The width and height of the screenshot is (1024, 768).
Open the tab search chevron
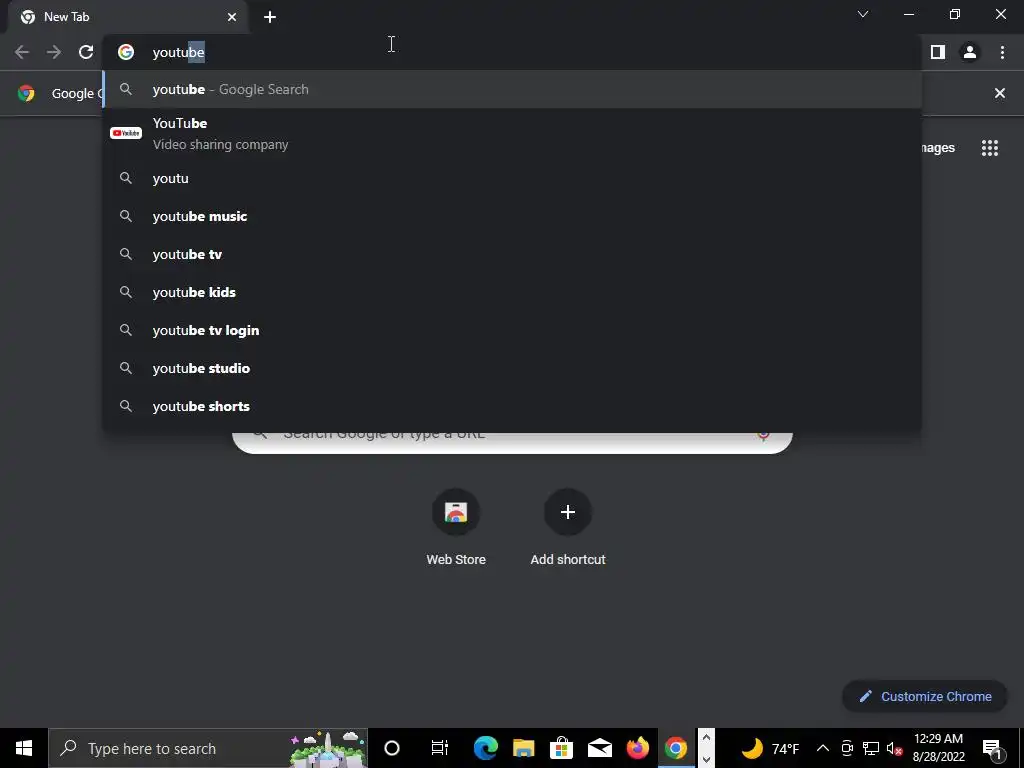[x=863, y=14]
